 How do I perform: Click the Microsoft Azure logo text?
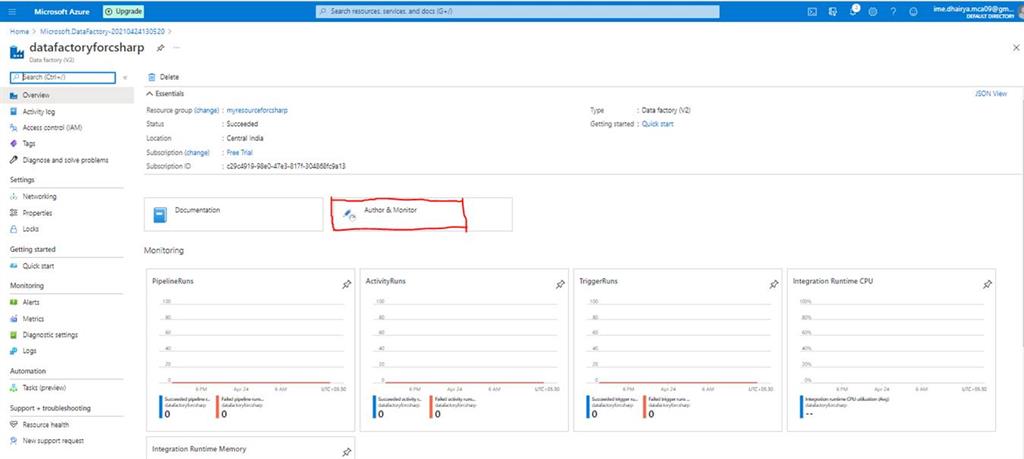(61, 12)
